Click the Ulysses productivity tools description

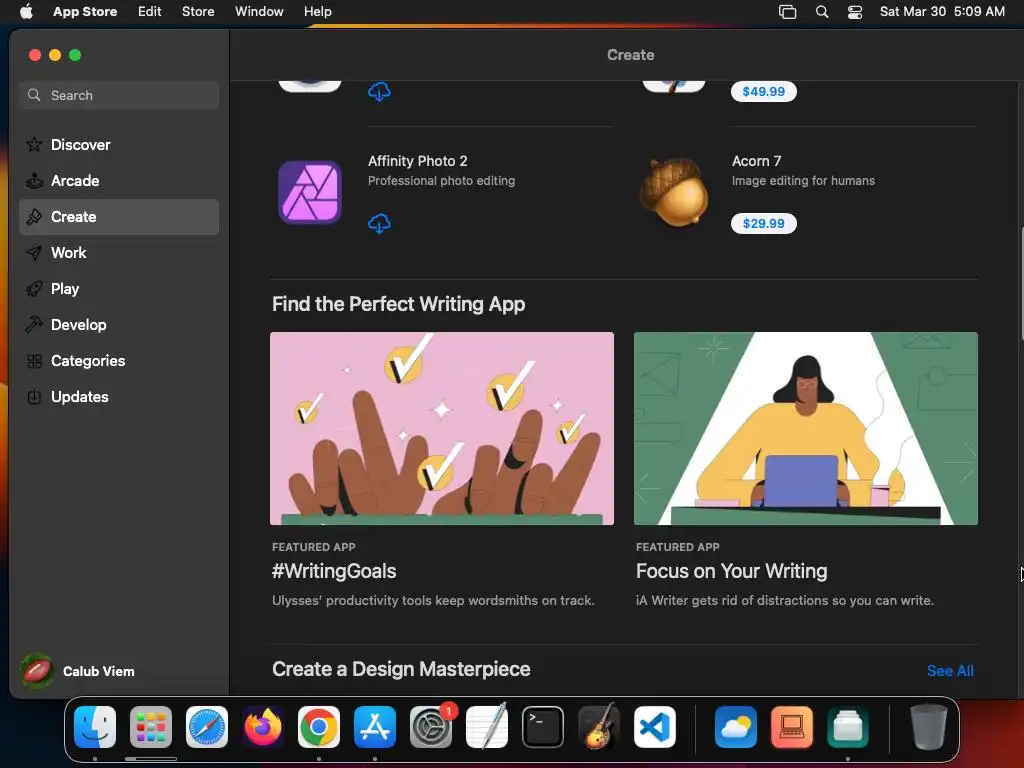433,601
